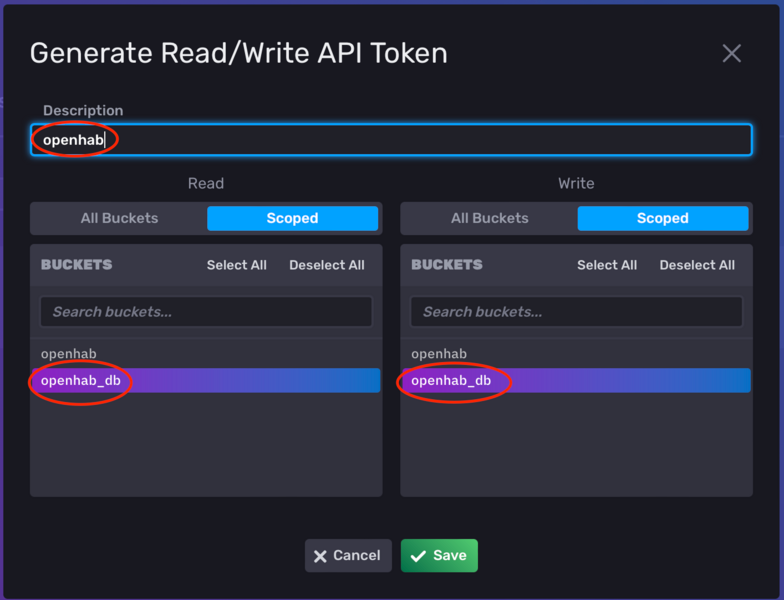Viewport: 784px width, 600px height.
Task: Click the Description text field
Action: tap(390, 140)
